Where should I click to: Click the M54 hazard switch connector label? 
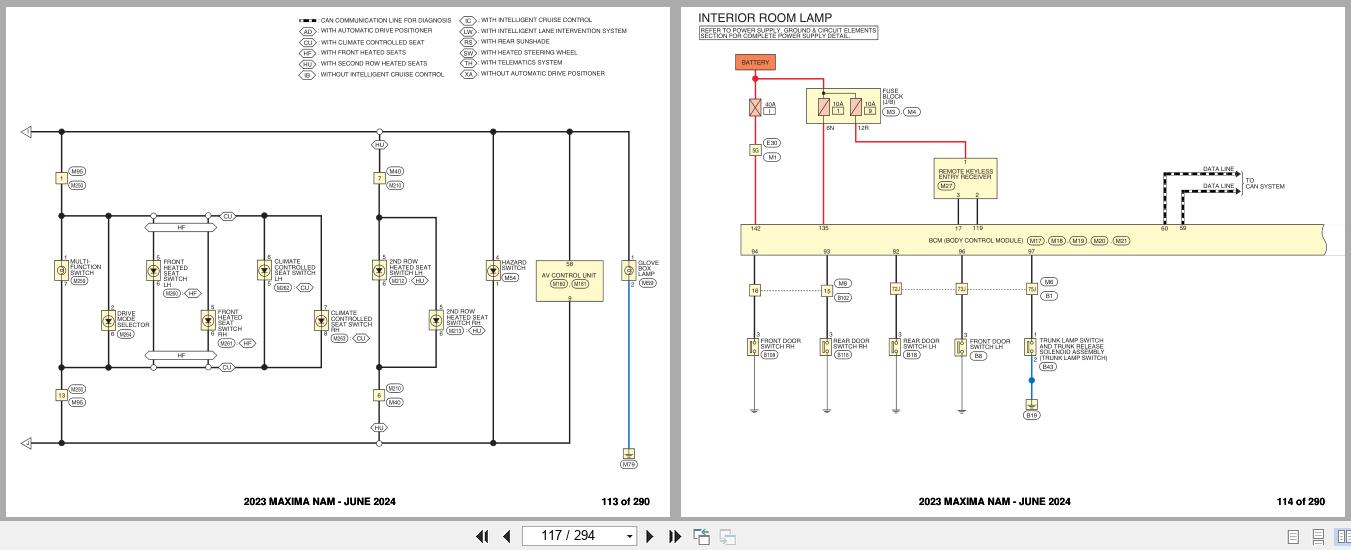[510, 278]
